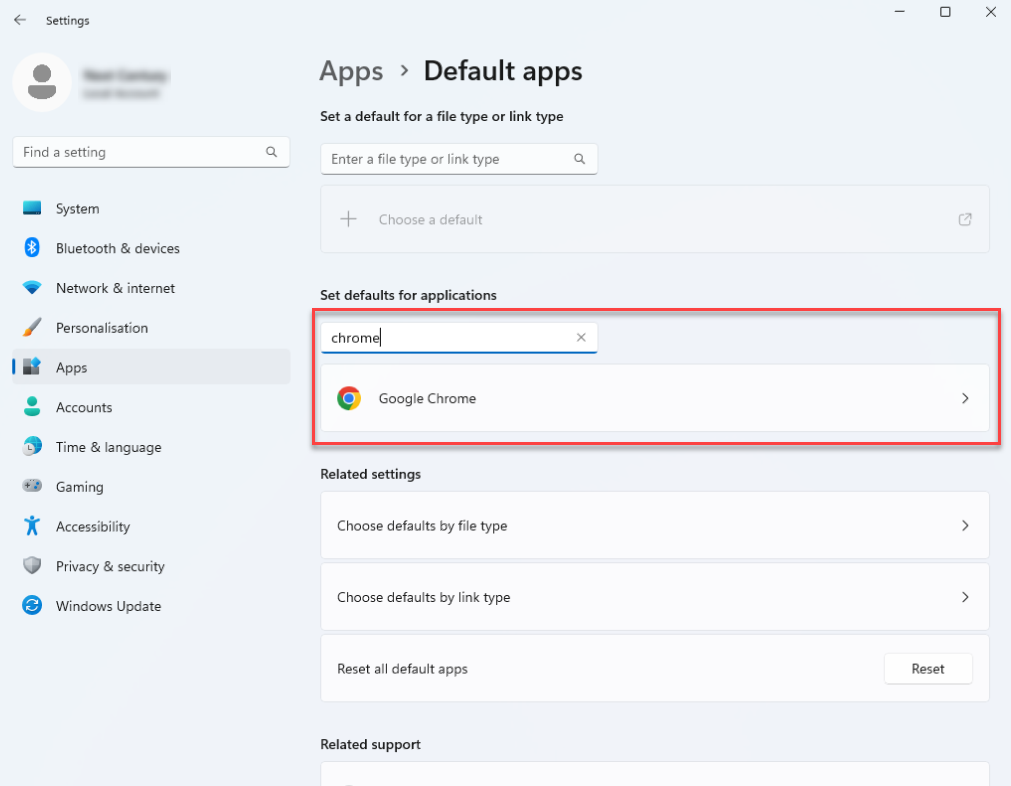Expand Choose defaults by link type
The image size is (1011, 786).
tap(654, 597)
